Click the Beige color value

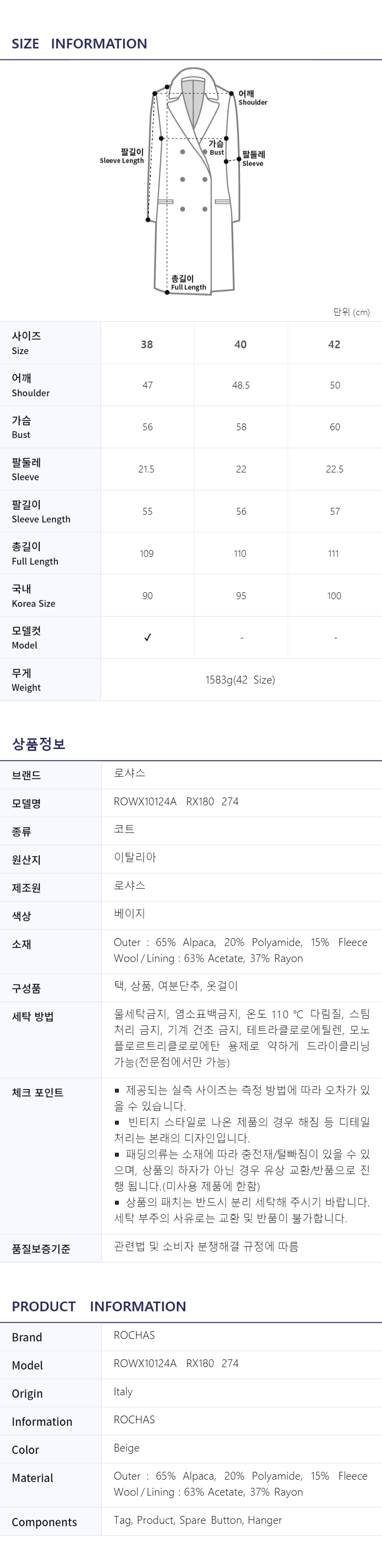point(127,1448)
